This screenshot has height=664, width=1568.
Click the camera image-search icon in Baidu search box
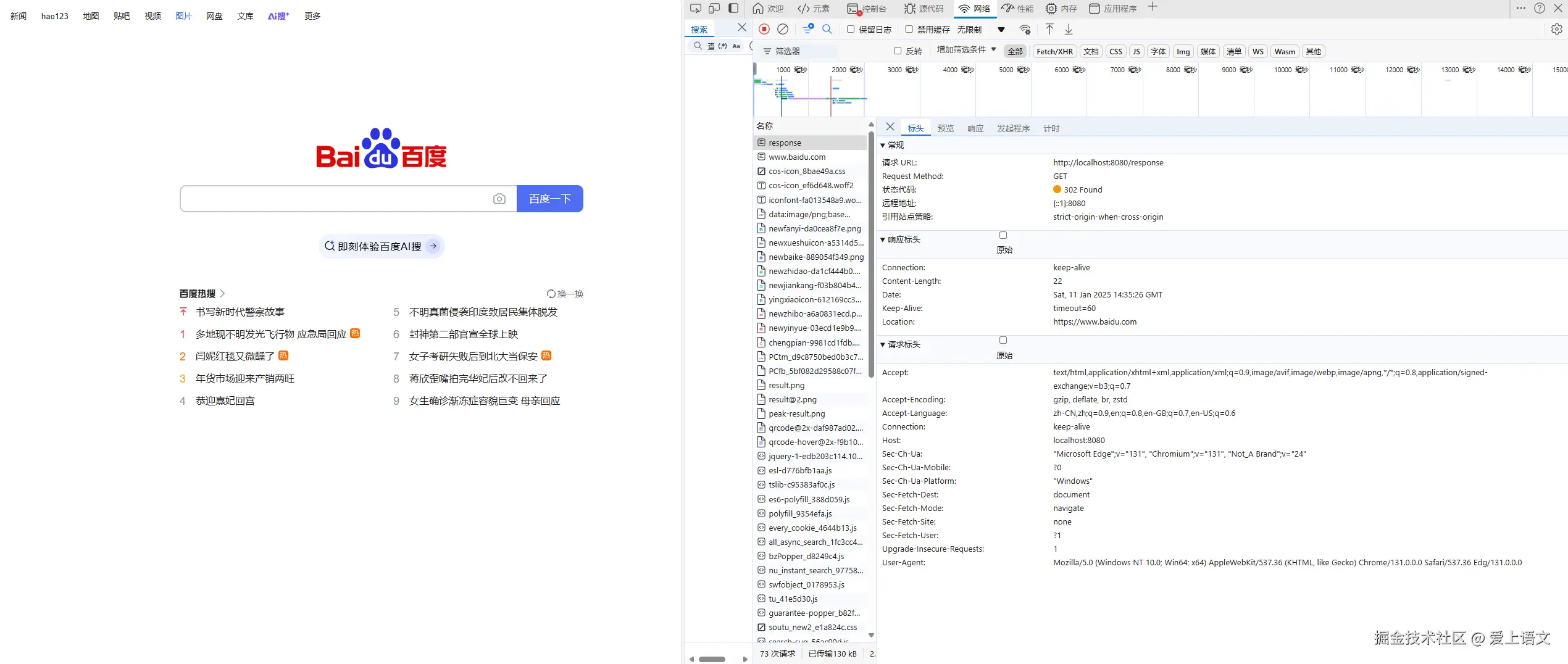click(499, 199)
